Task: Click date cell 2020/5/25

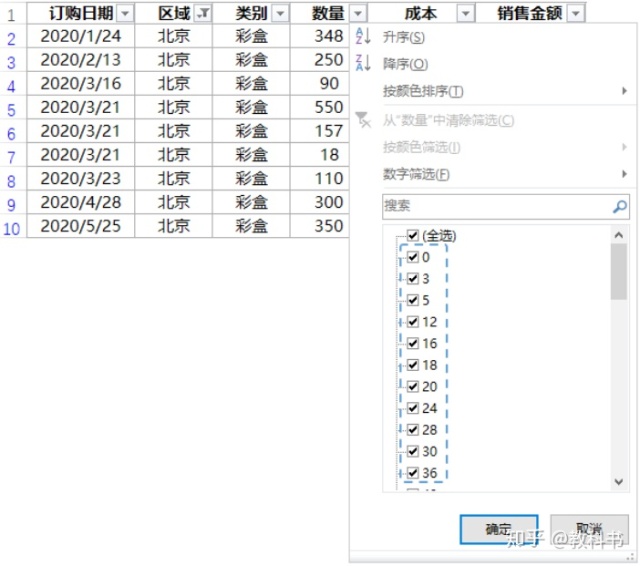Action: pyautogui.click(x=80, y=226)
